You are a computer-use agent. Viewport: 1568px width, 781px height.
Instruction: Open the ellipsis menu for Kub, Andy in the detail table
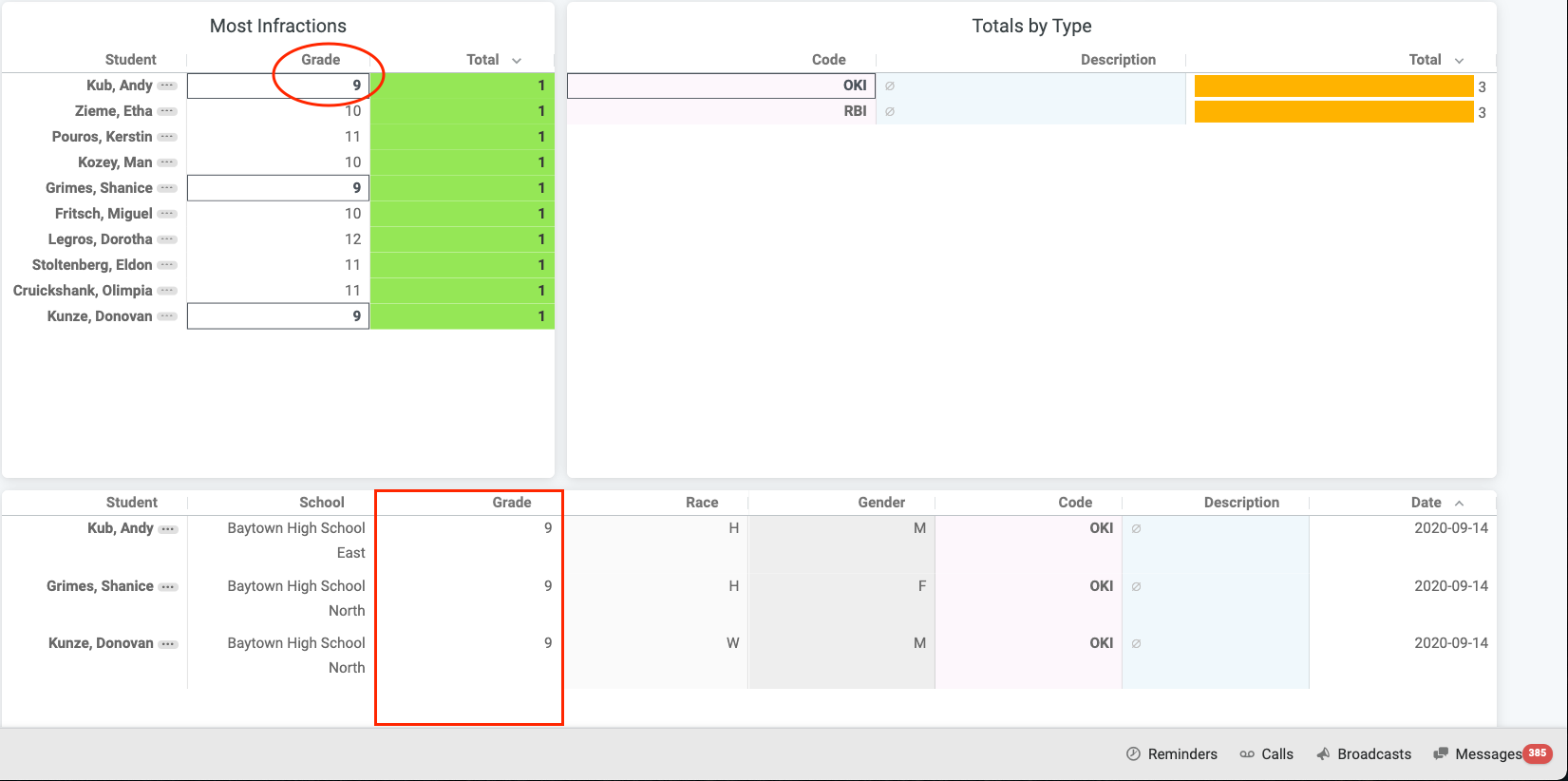168,529
